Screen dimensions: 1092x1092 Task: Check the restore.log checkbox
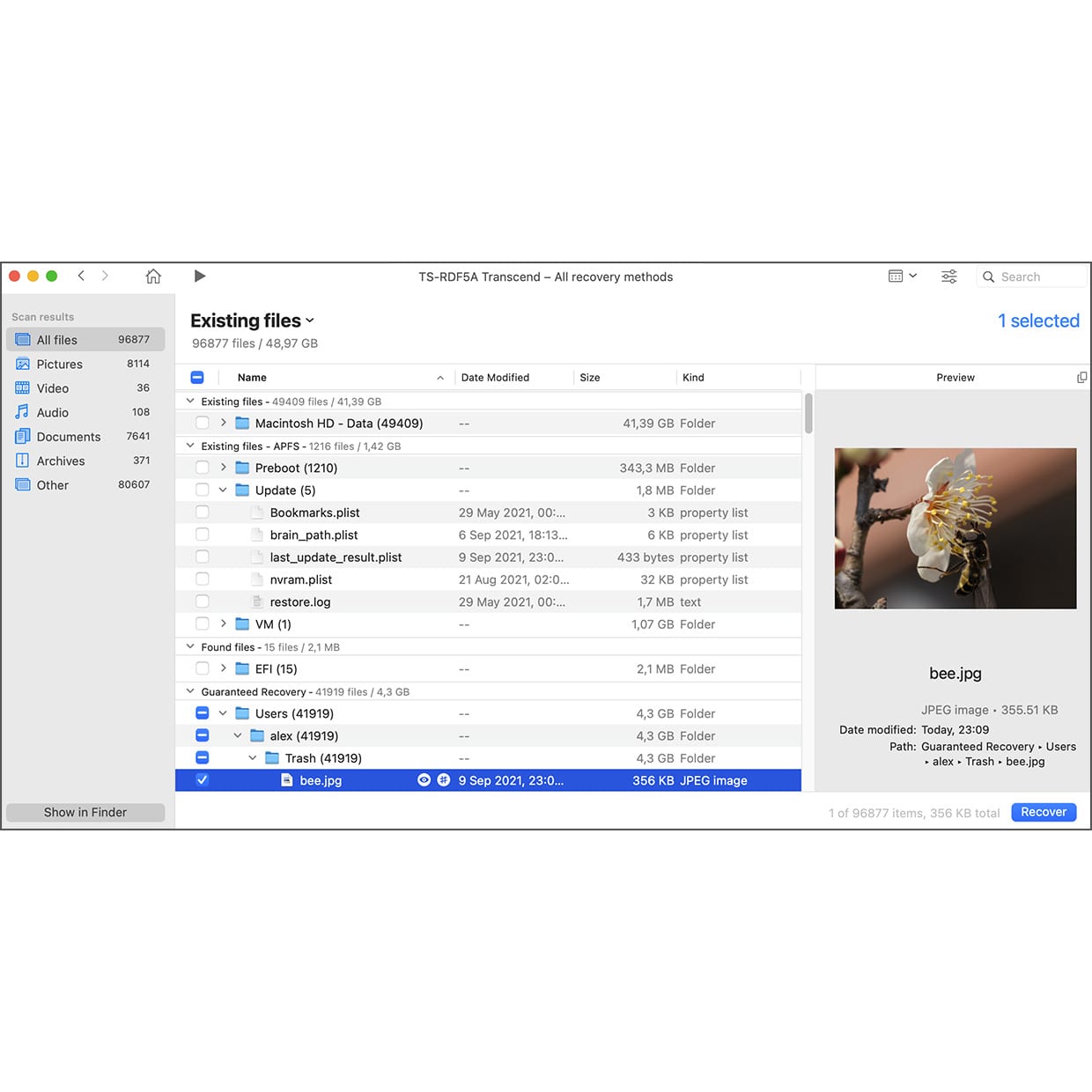coord(203,601)
